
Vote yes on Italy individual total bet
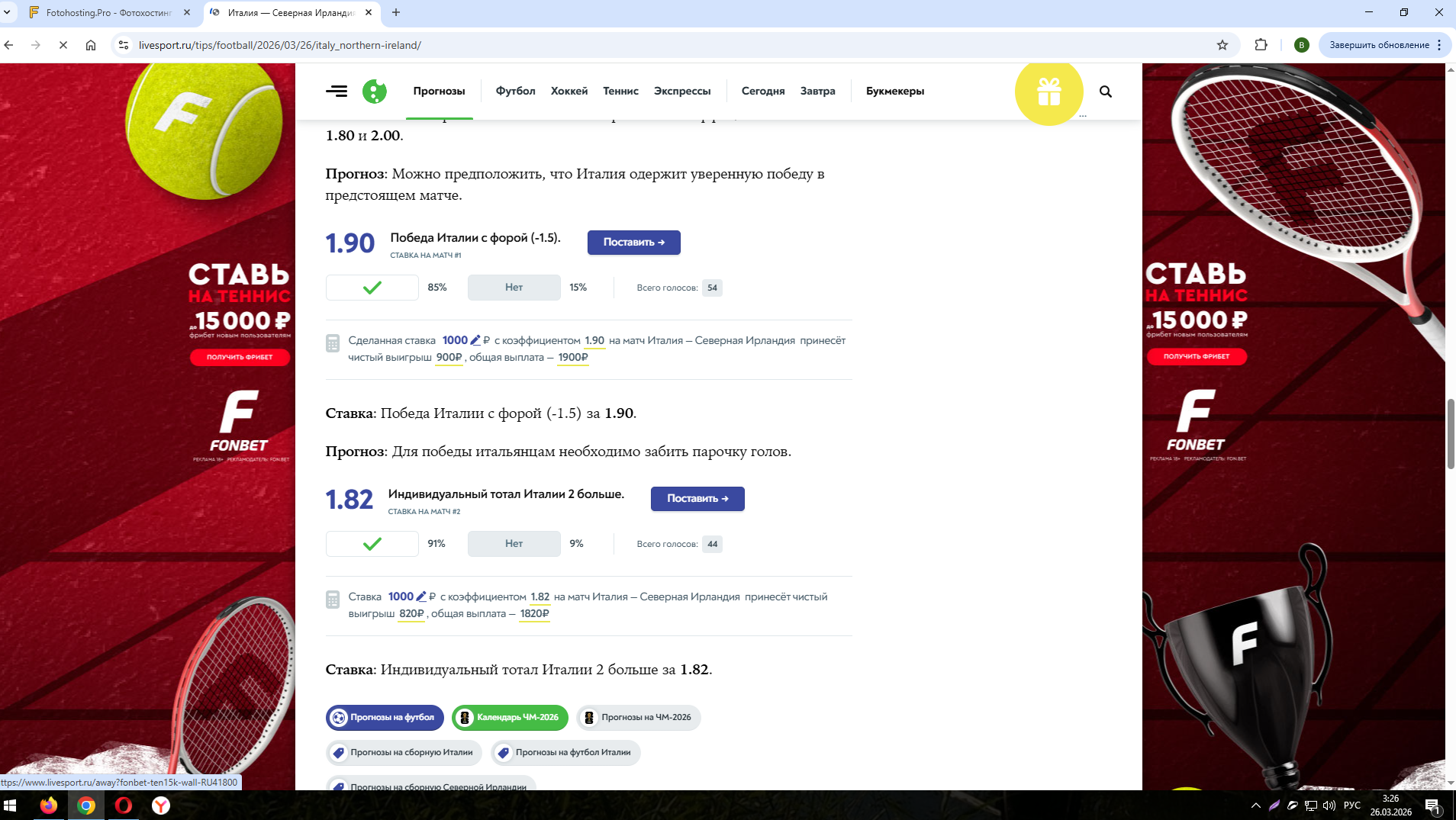(372, 544)
